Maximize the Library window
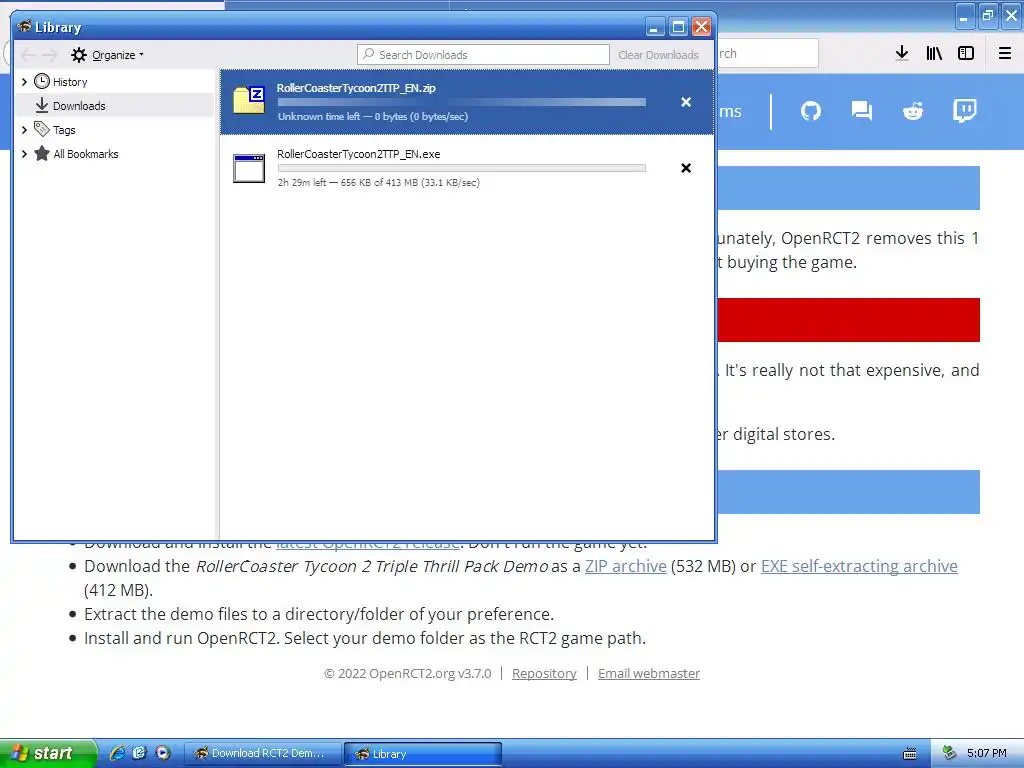The image size is (1024, 768). (679, 27)
